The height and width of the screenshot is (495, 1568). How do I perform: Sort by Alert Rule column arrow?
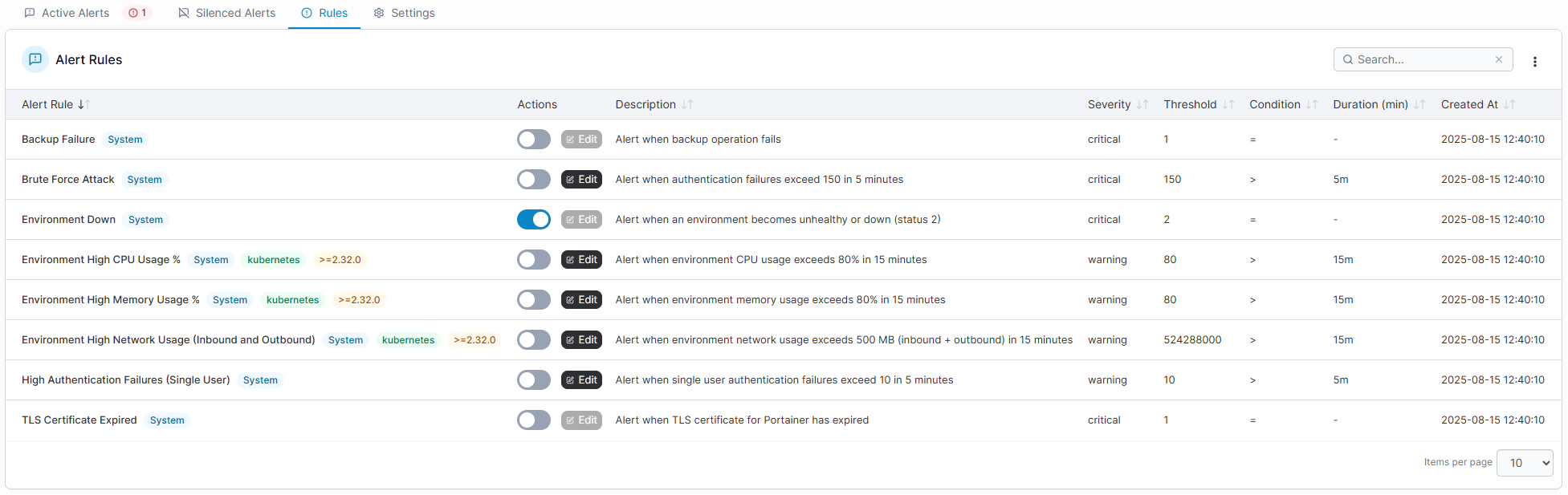tap(83, 104)
